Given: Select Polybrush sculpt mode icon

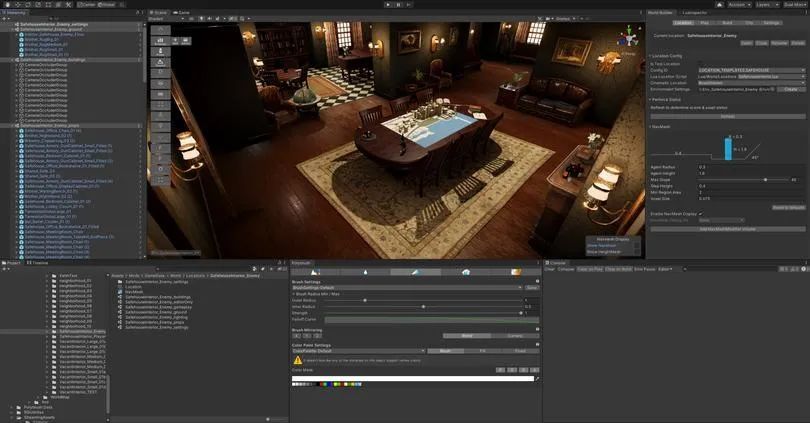Looking at the screenshot, I should click(315, 272).
